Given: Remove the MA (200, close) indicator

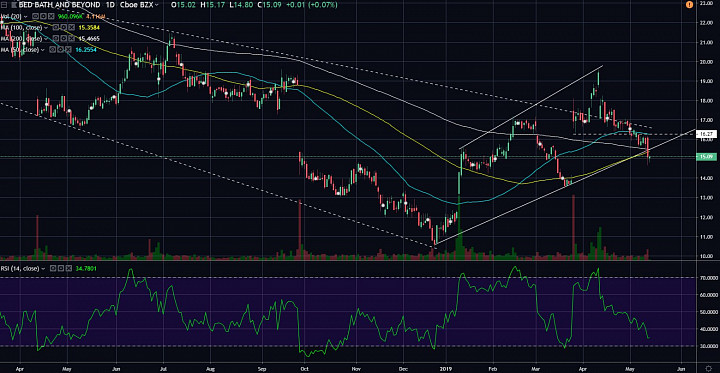Looking at the screenshot, I should (x=71, y=38).
